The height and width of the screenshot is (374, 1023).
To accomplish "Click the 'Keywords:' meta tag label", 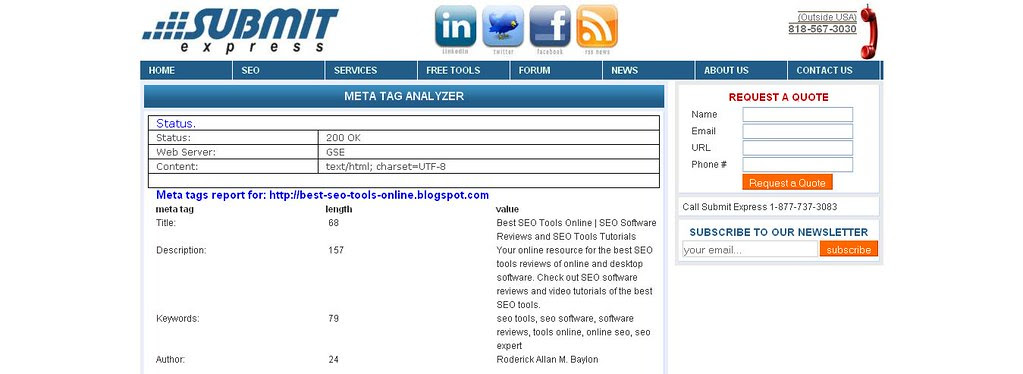I will pos(177,319).
